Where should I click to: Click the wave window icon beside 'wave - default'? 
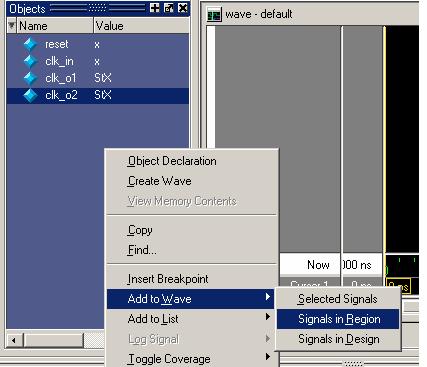click(214, 15)
